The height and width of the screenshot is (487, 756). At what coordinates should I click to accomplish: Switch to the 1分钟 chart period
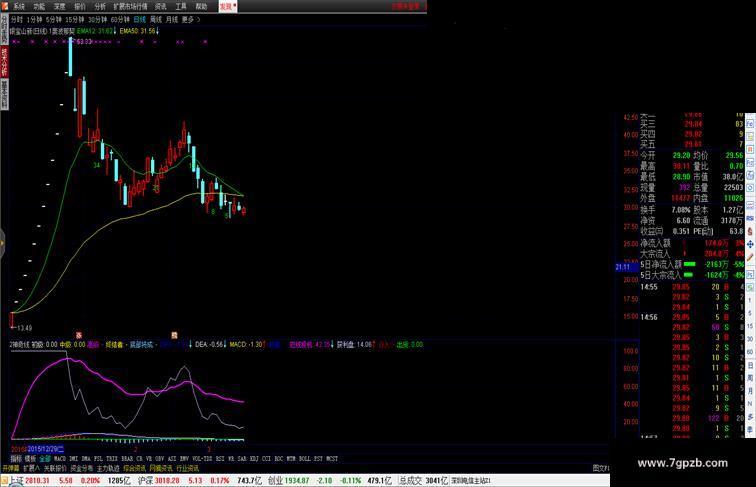click(x=34, y=20)
